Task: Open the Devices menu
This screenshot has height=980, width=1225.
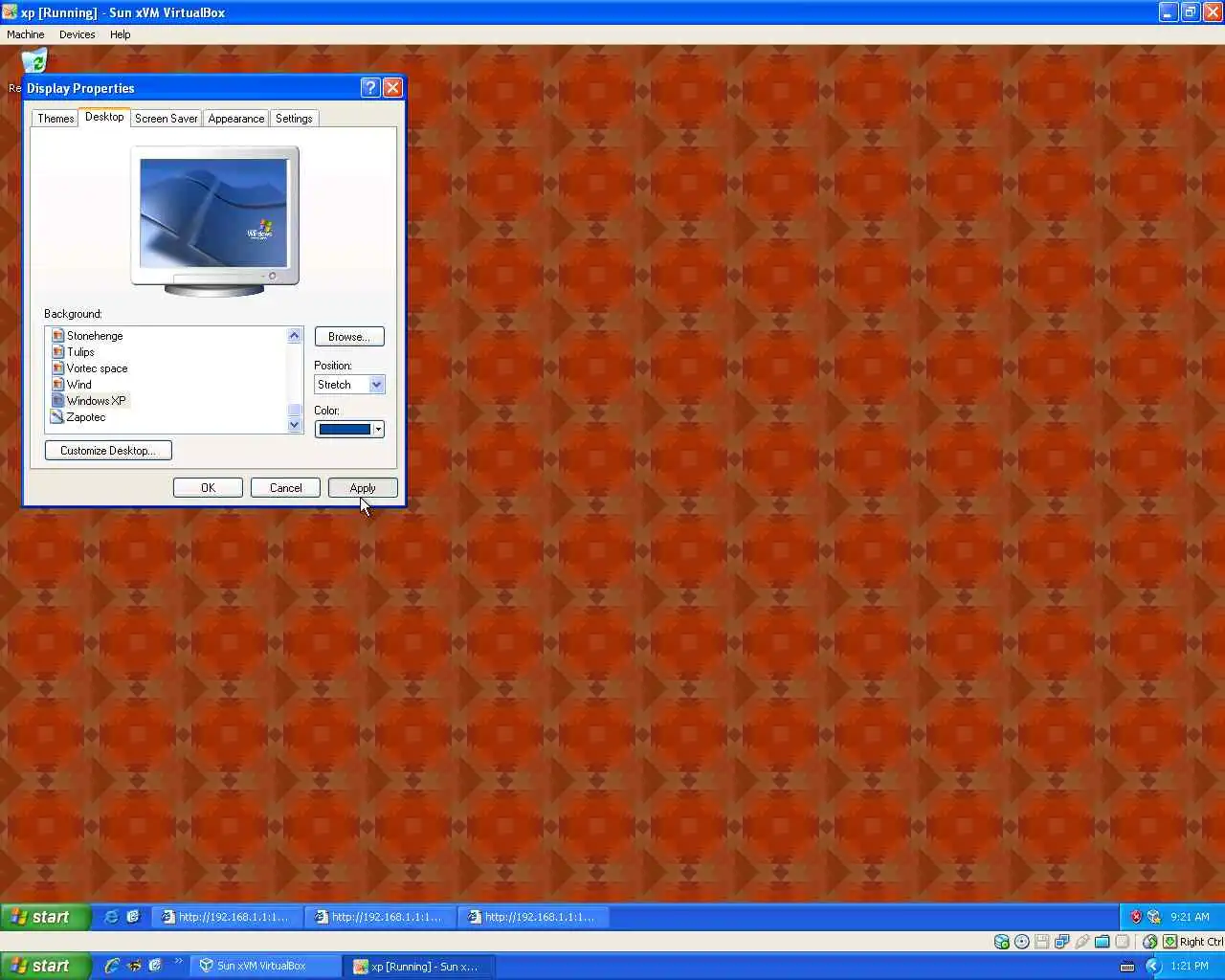Action: pyautogui.click(x=77, y=34)
